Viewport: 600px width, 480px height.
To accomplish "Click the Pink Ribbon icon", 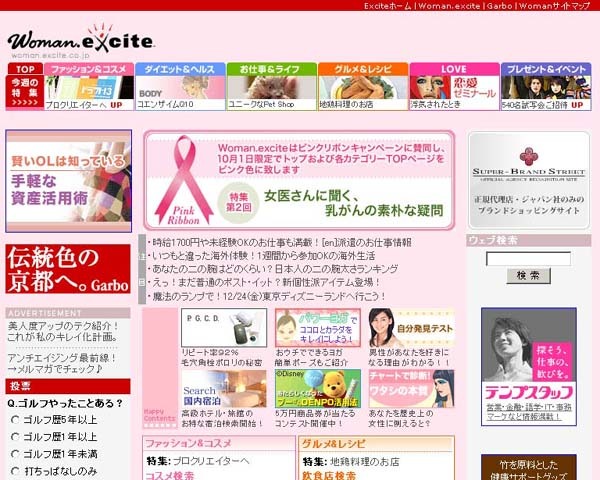I will point(183,180).
